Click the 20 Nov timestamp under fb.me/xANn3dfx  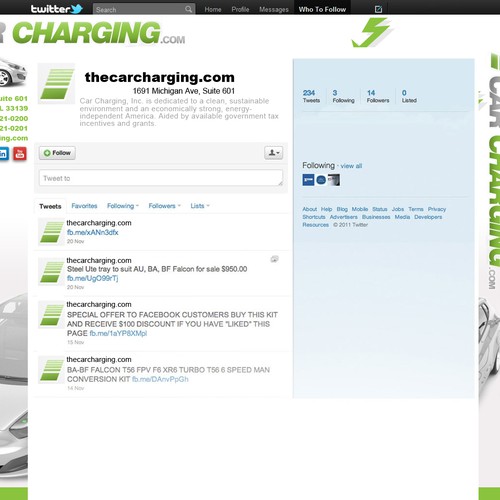(75, 241)
